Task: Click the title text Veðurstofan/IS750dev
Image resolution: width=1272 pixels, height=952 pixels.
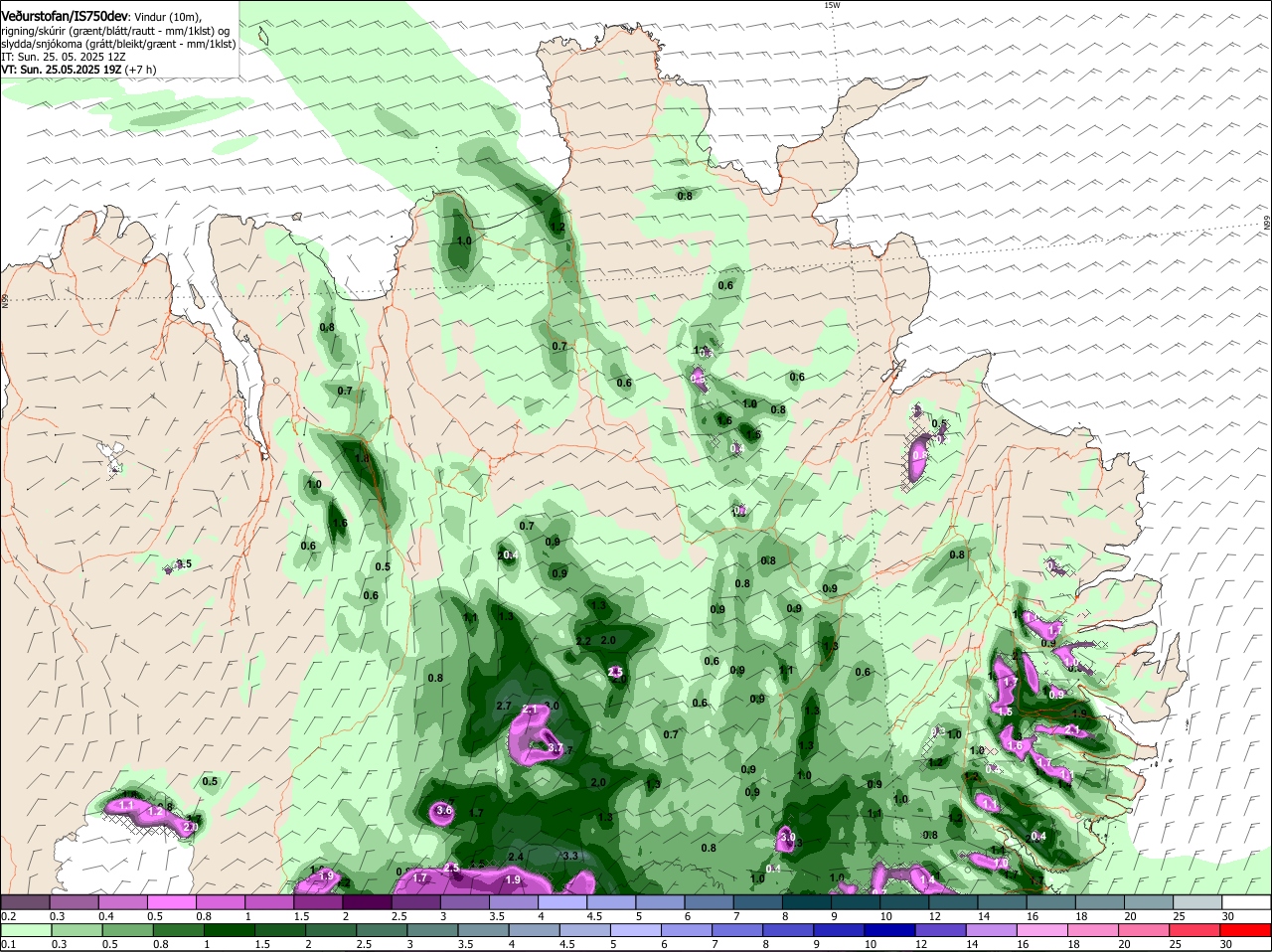Action: (65, 17)
